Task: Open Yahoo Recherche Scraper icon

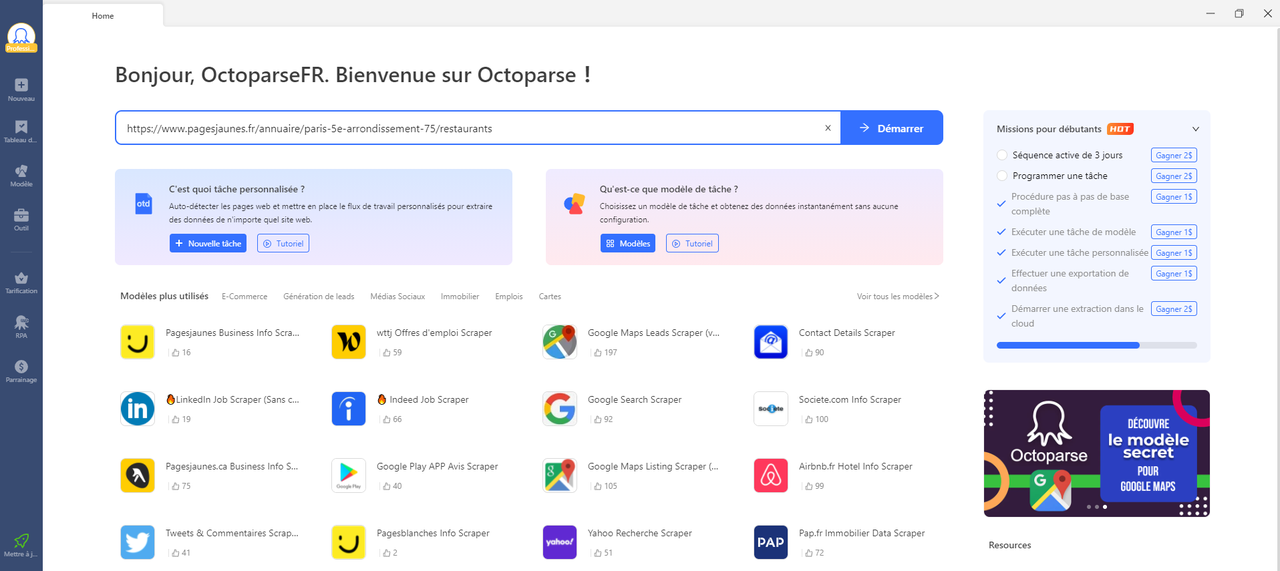Action: [x=560, y=542]
